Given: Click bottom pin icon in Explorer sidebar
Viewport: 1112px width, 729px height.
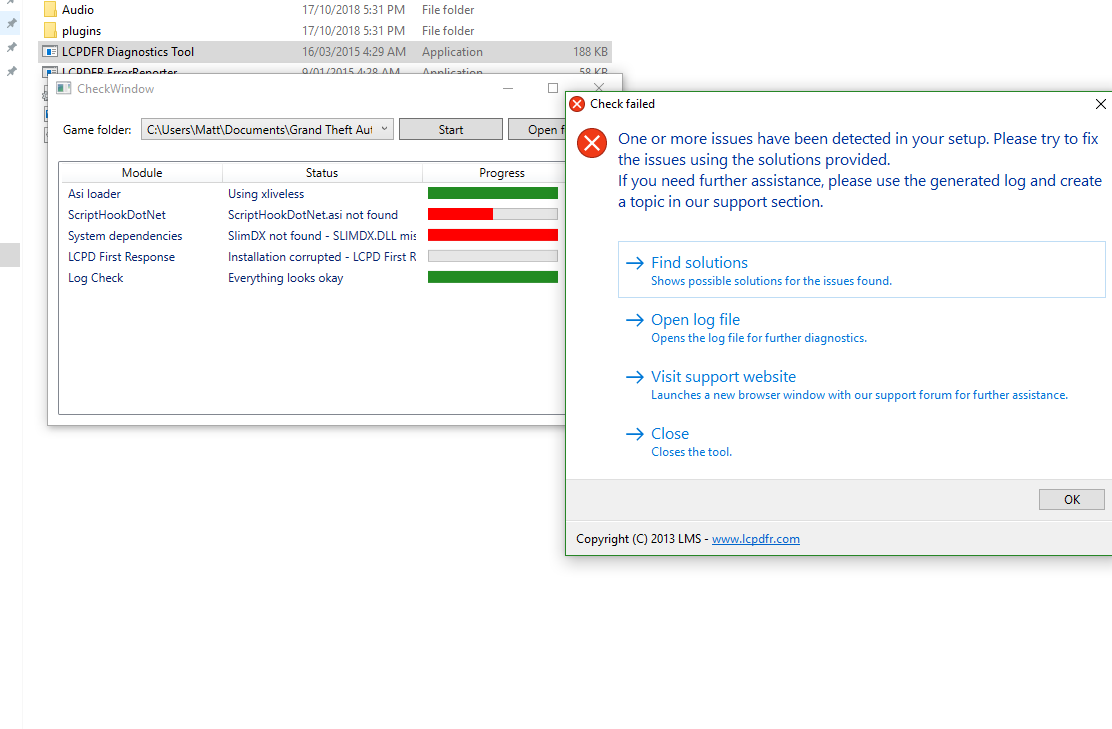Looking at the screenshot, I should click(x=11, y=72).
